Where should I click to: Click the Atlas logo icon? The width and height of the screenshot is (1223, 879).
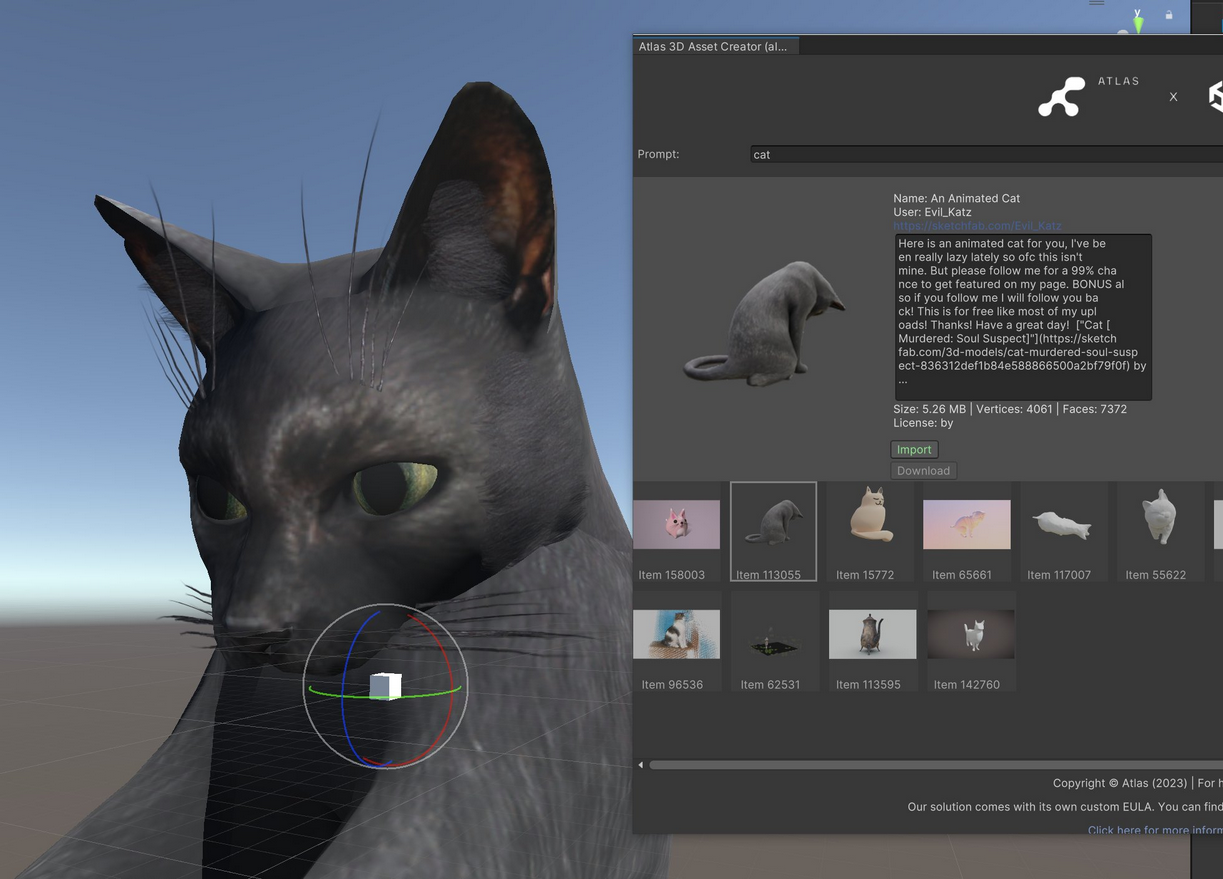tap(1061, 97)
